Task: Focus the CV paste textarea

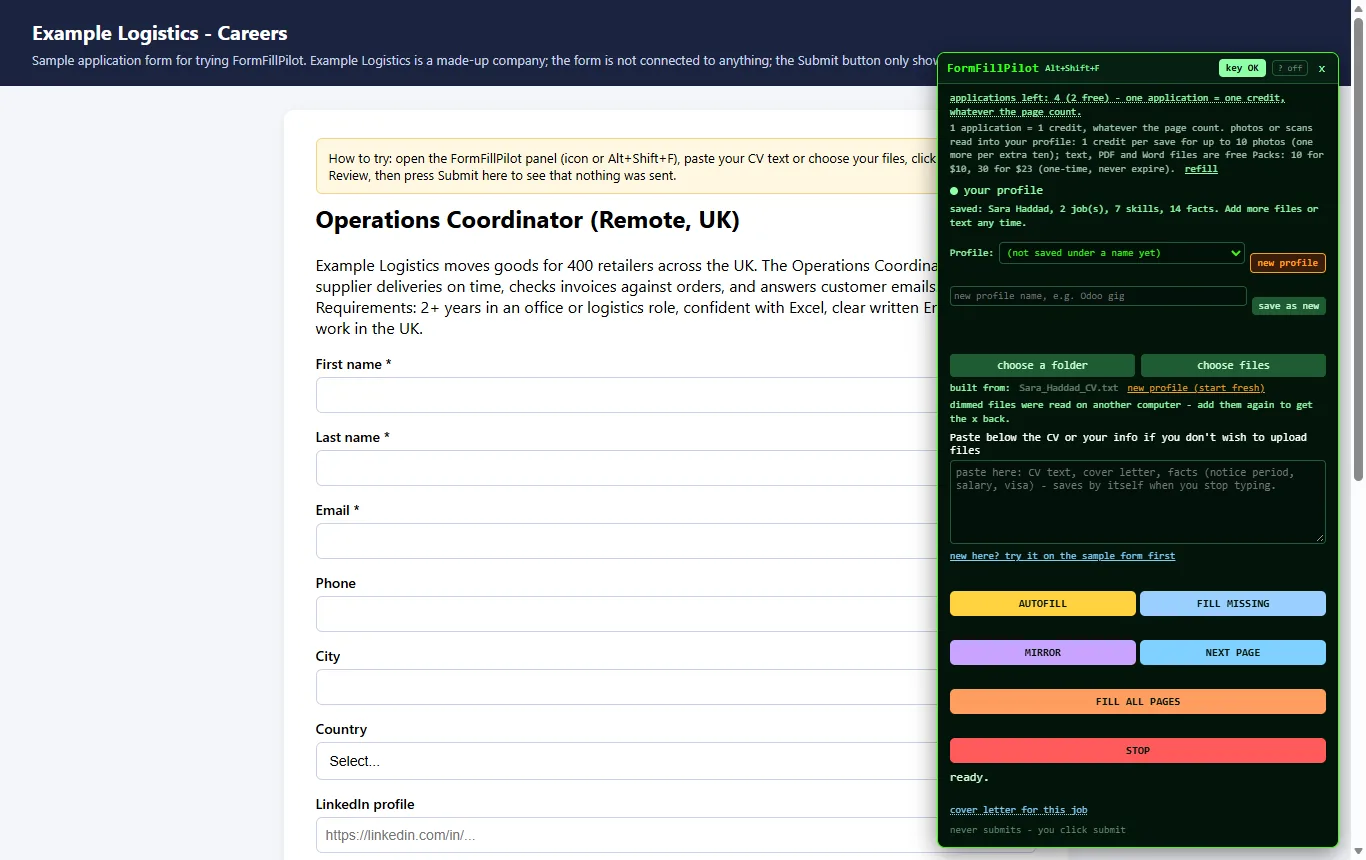Action: [1138, 502]
